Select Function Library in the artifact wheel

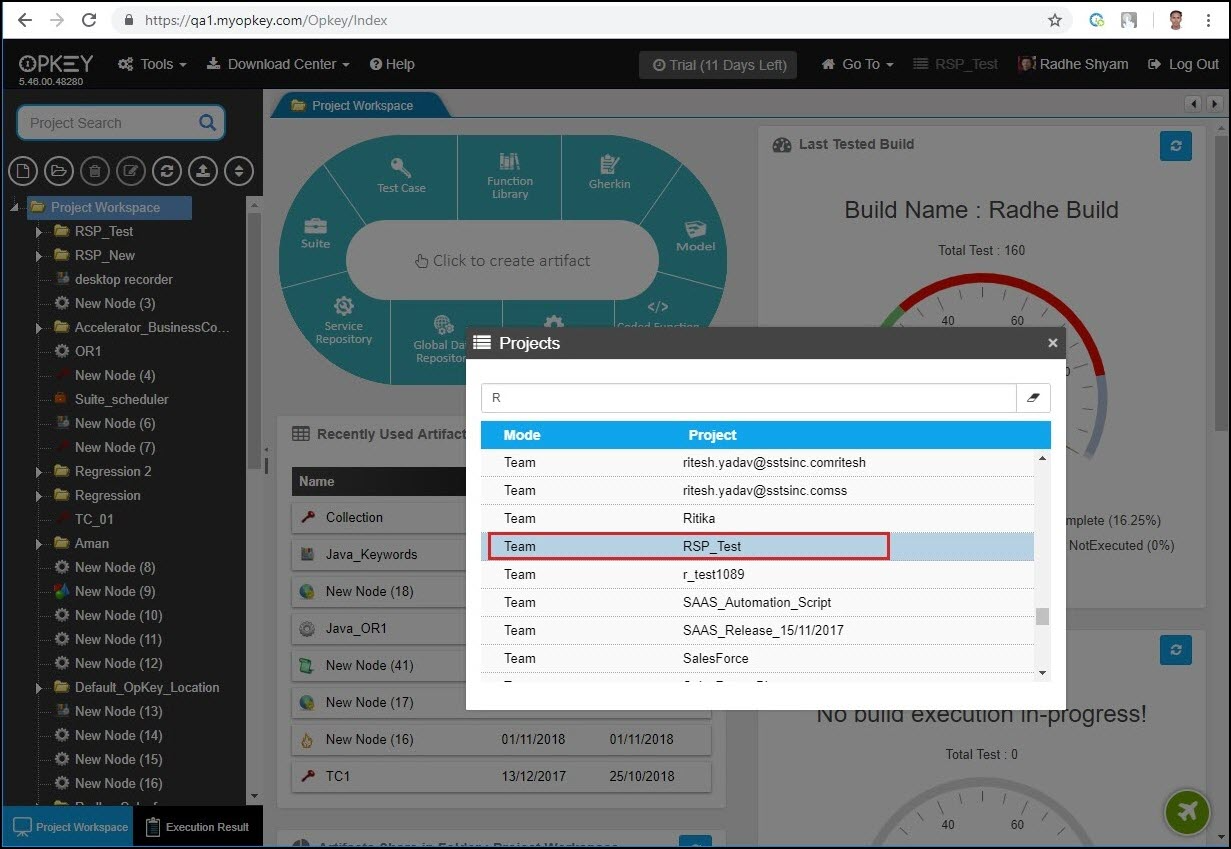(510, 176)
